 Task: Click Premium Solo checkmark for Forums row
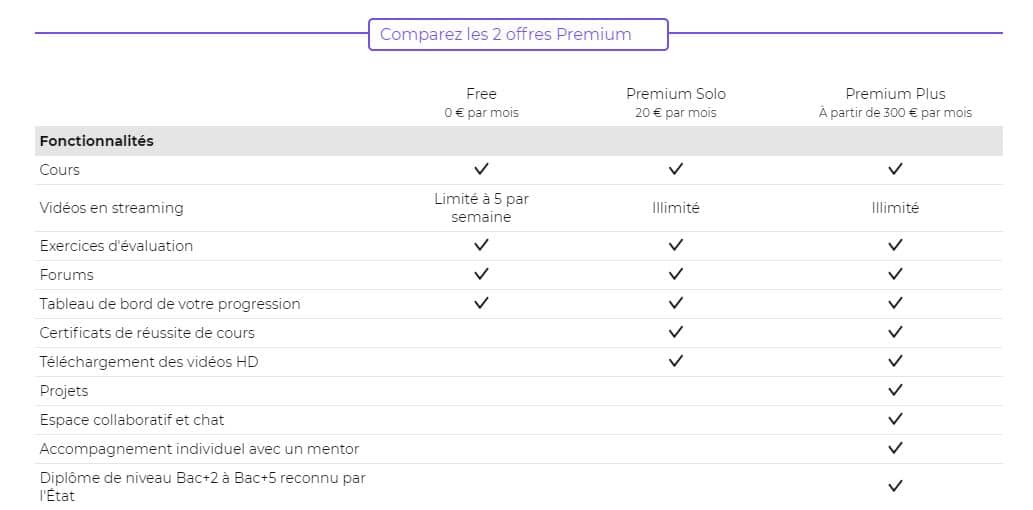point(676,274)
